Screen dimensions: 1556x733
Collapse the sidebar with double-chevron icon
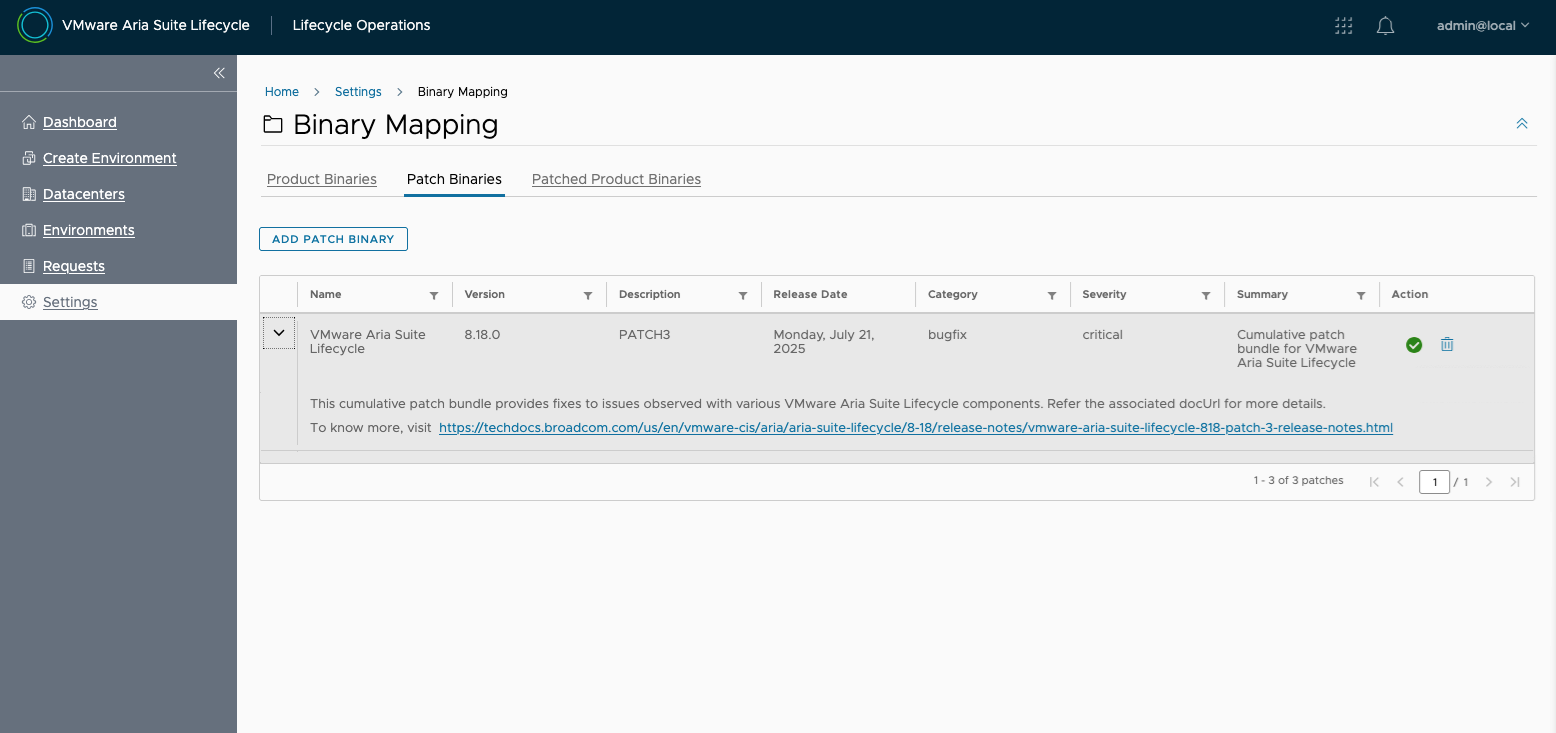tap(219, 73)
